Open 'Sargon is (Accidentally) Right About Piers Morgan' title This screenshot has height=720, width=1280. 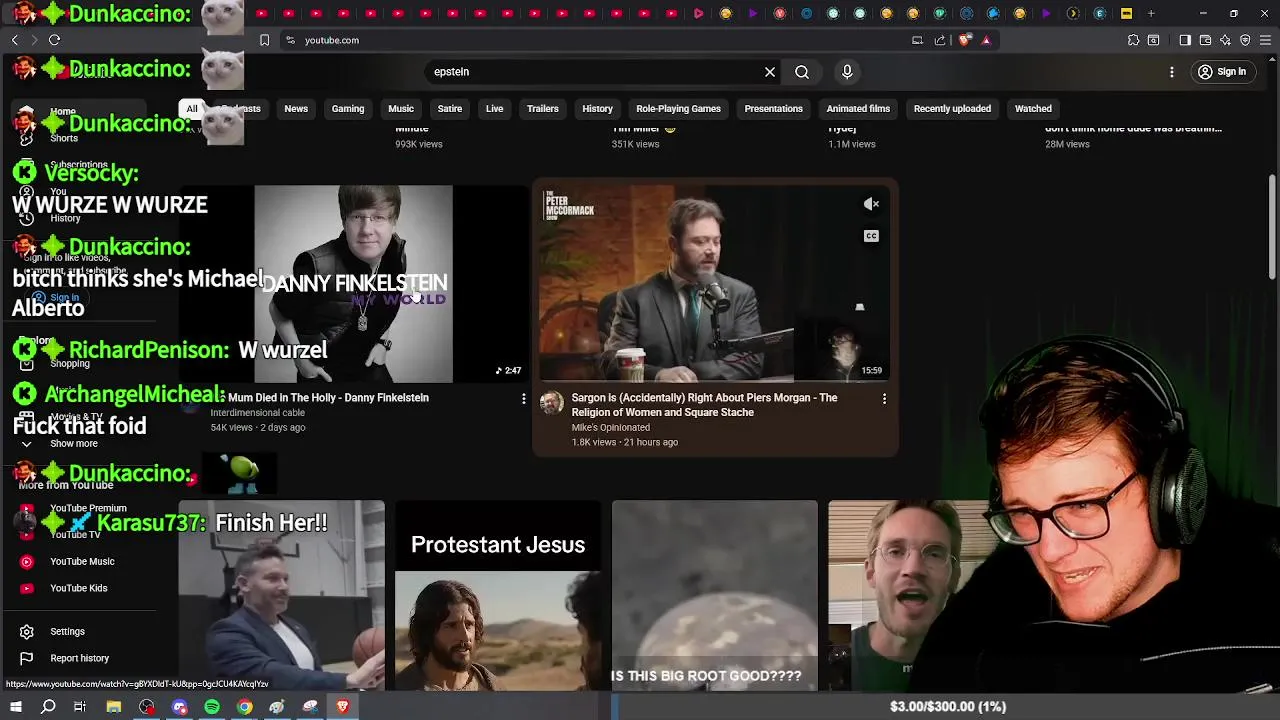pyautogui.click(x=704, y=405)
